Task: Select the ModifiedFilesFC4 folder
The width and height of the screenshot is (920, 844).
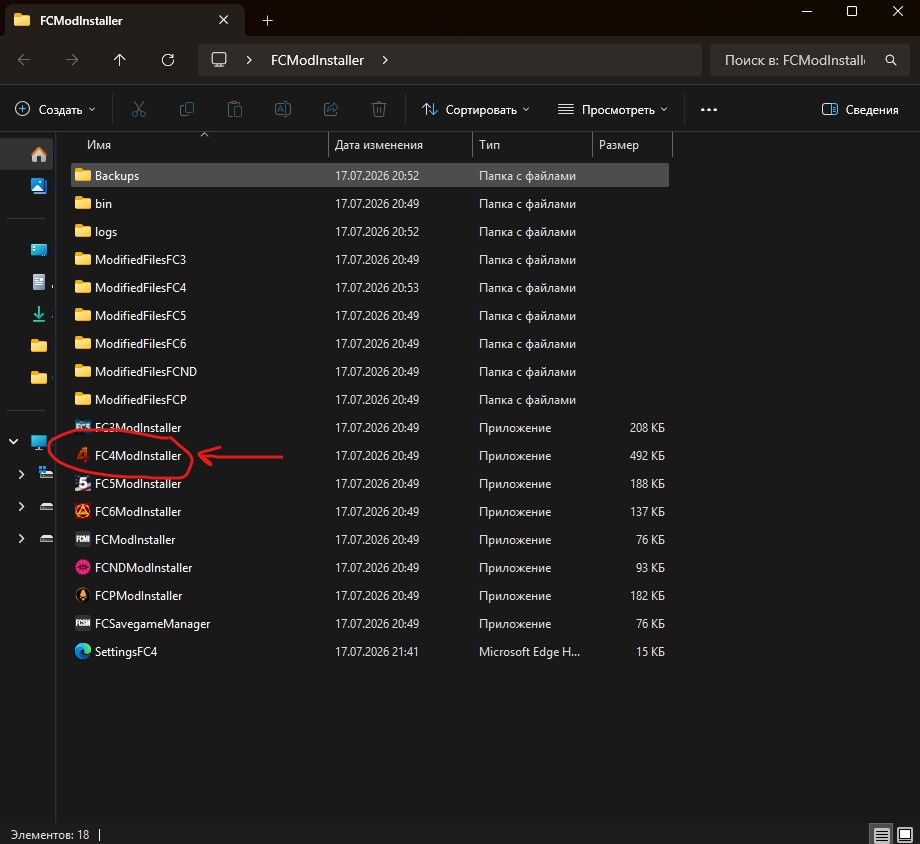Action: tap(370, 288)
